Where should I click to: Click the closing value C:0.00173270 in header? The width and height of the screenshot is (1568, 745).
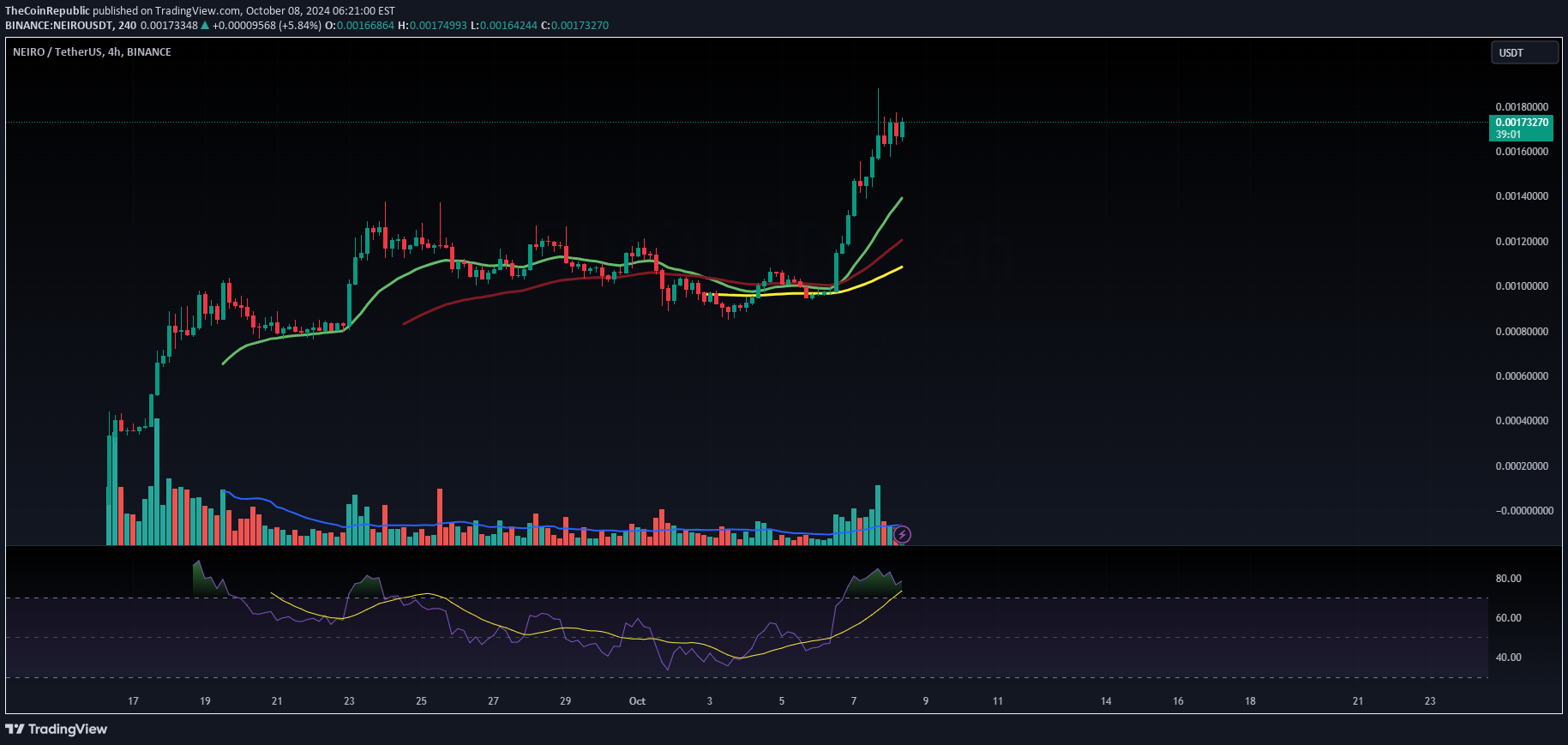[x=574, y=26]
